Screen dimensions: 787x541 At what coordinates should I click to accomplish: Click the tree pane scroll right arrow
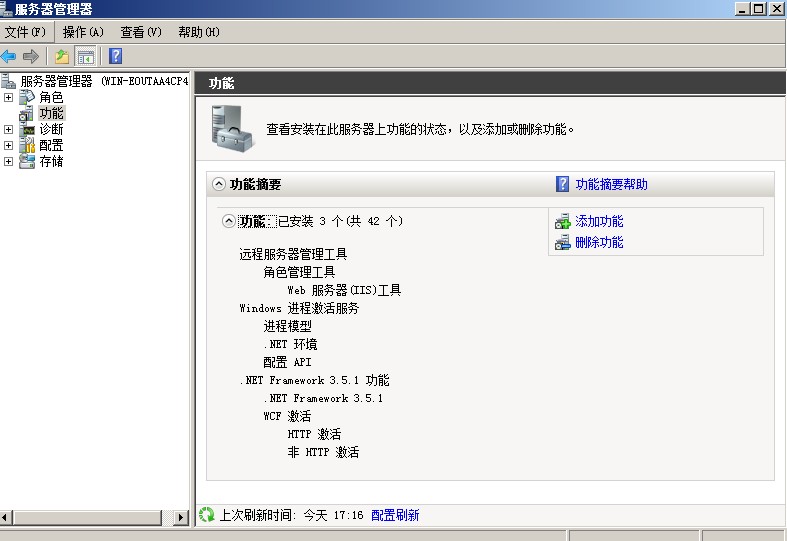pos(181,517)
